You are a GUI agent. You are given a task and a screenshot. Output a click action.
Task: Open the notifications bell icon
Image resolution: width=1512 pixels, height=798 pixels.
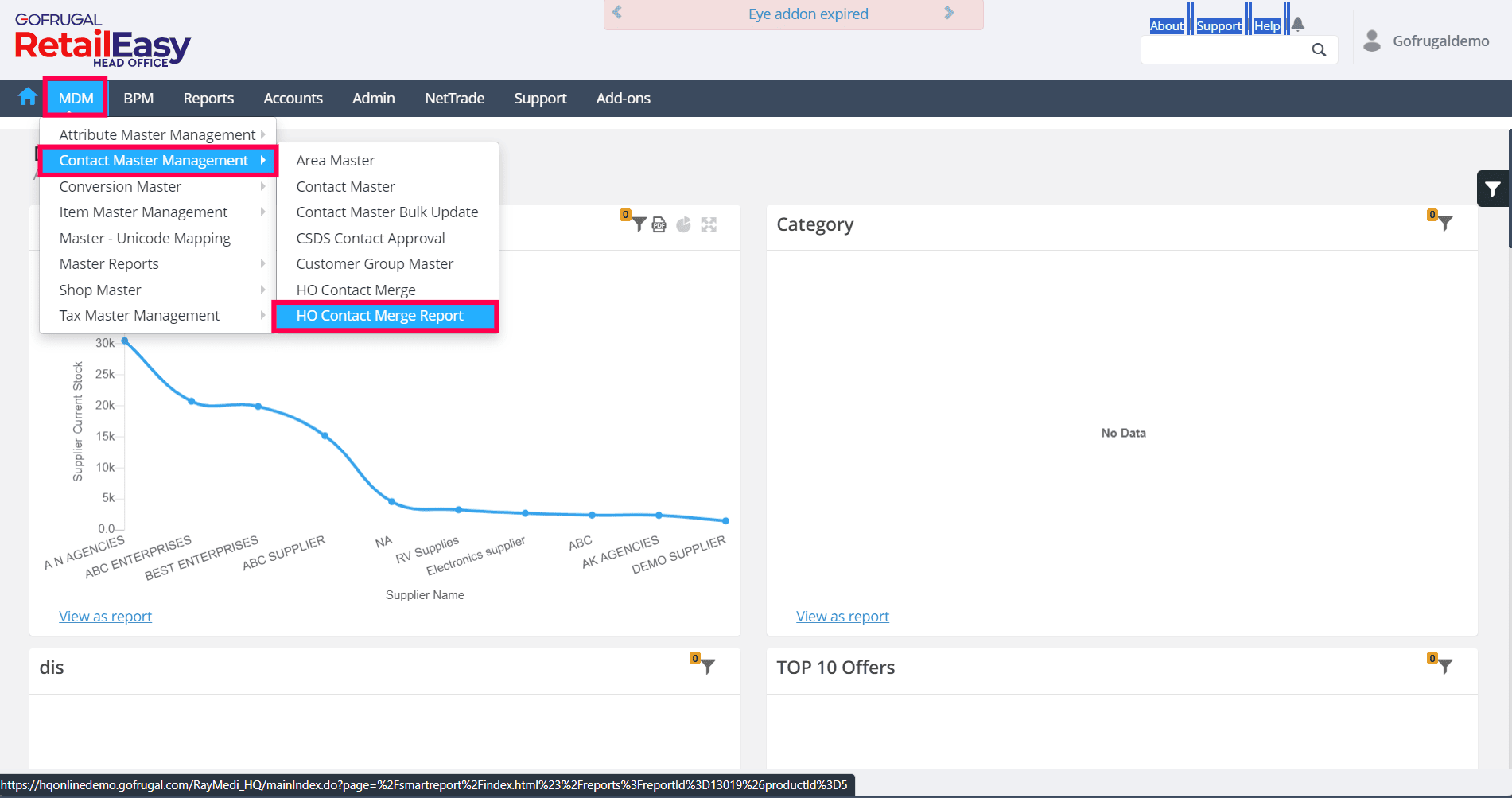(1298, 25)
